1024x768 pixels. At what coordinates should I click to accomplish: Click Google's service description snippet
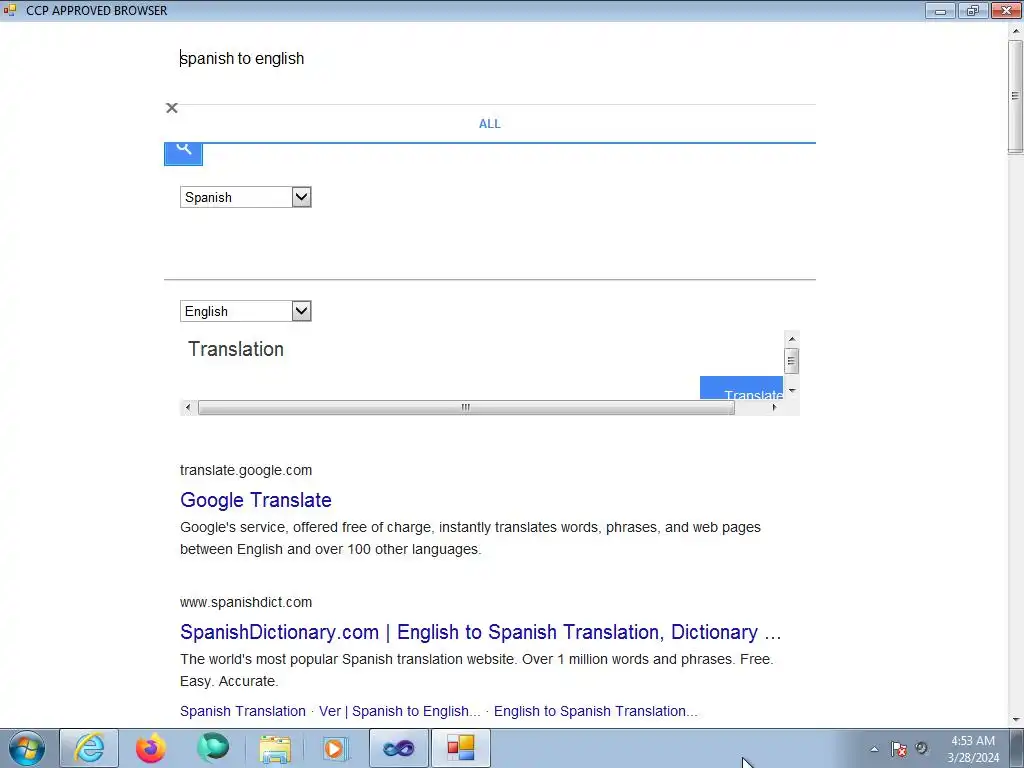point(470,538)
